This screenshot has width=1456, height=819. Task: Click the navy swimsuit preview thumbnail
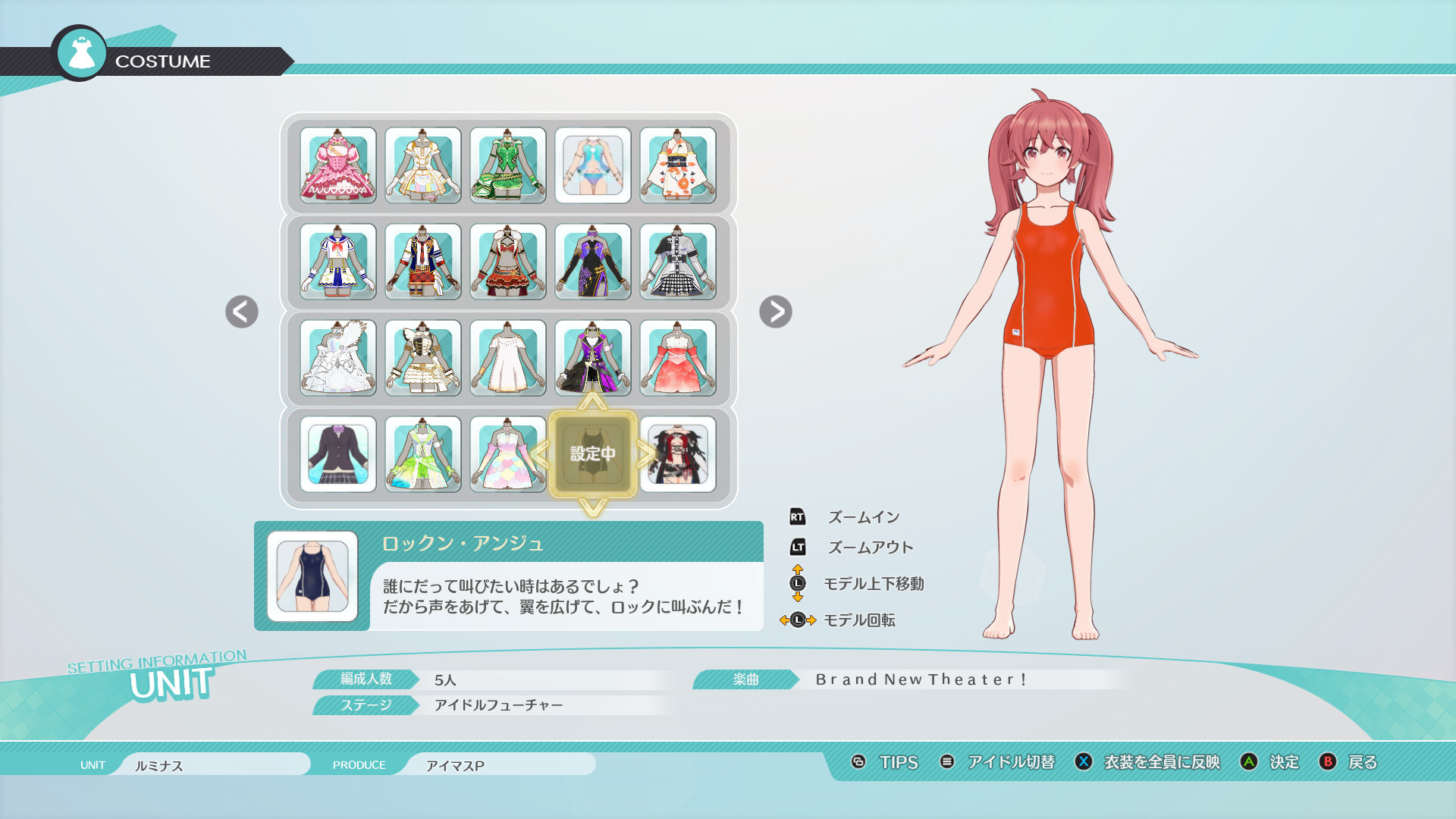coord(312,576)
